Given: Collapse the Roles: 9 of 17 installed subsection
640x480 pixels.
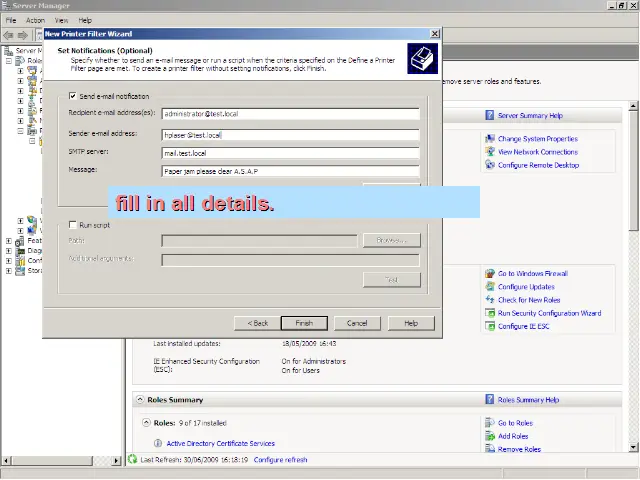Looking at the screenshot, I should 146,422.
